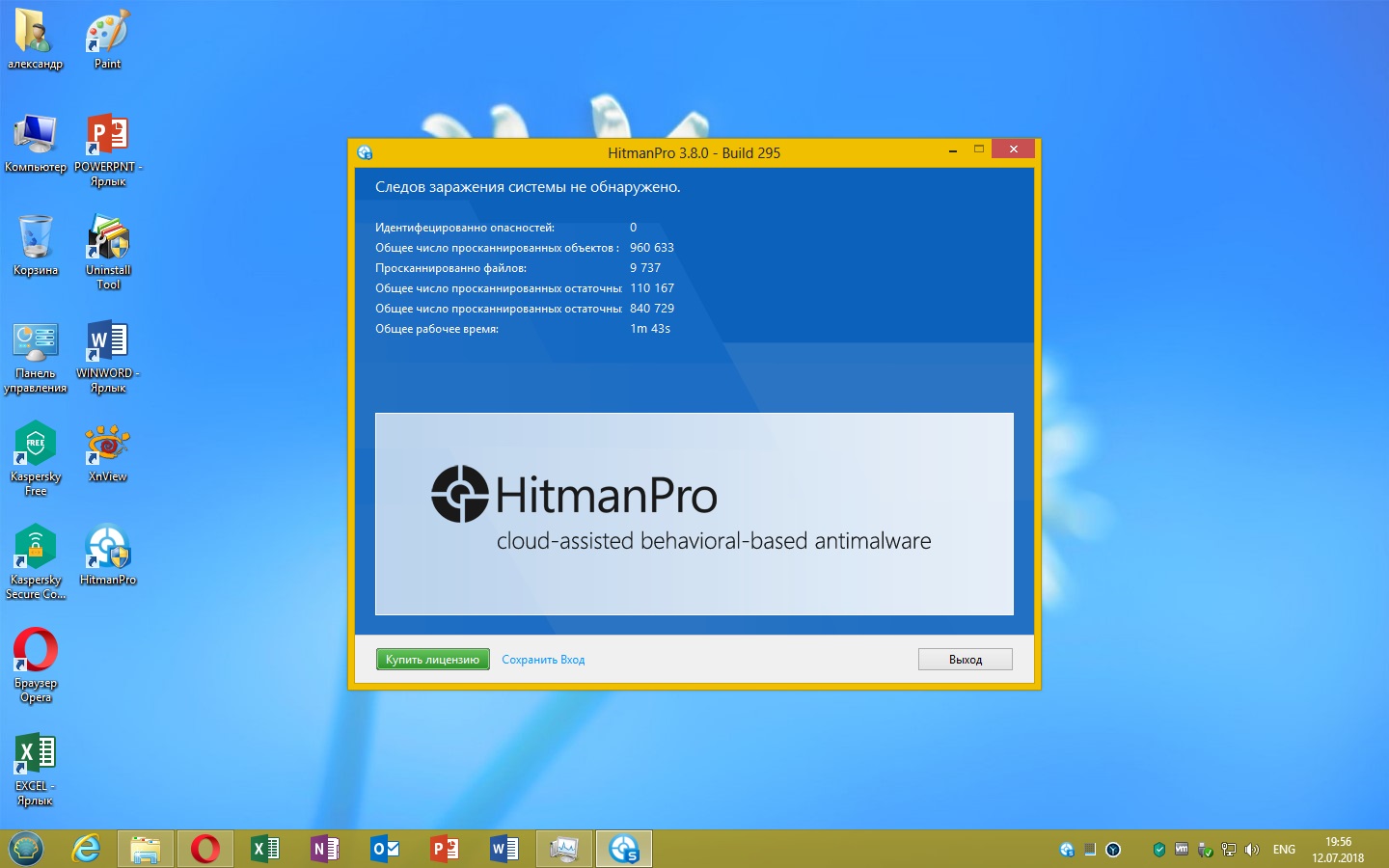The image size is (1389, 868).
Task: Open the Корзина recycle bin icon
Action: (x=36, y=239)
